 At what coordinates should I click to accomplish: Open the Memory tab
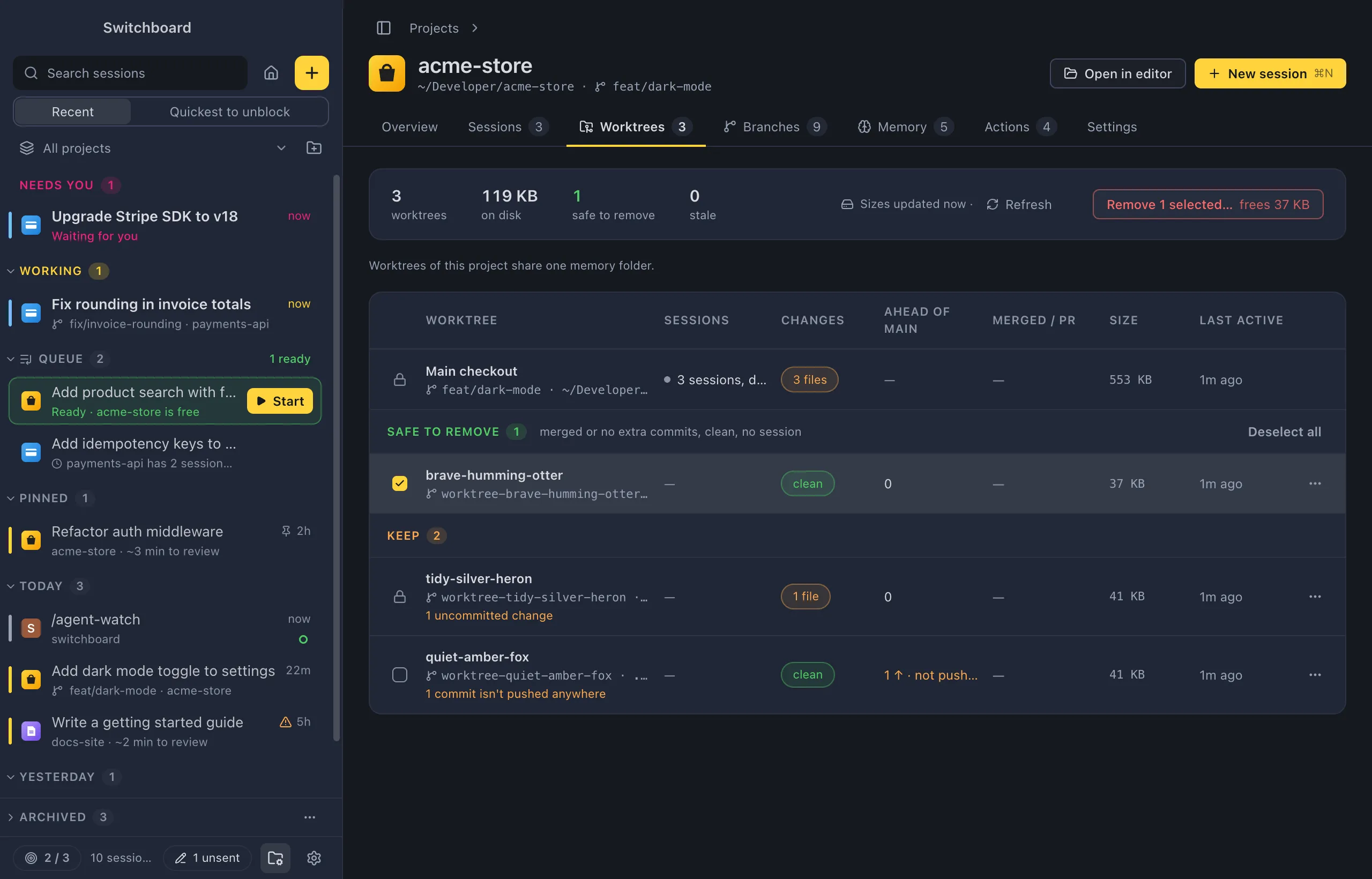click(906, 126)
